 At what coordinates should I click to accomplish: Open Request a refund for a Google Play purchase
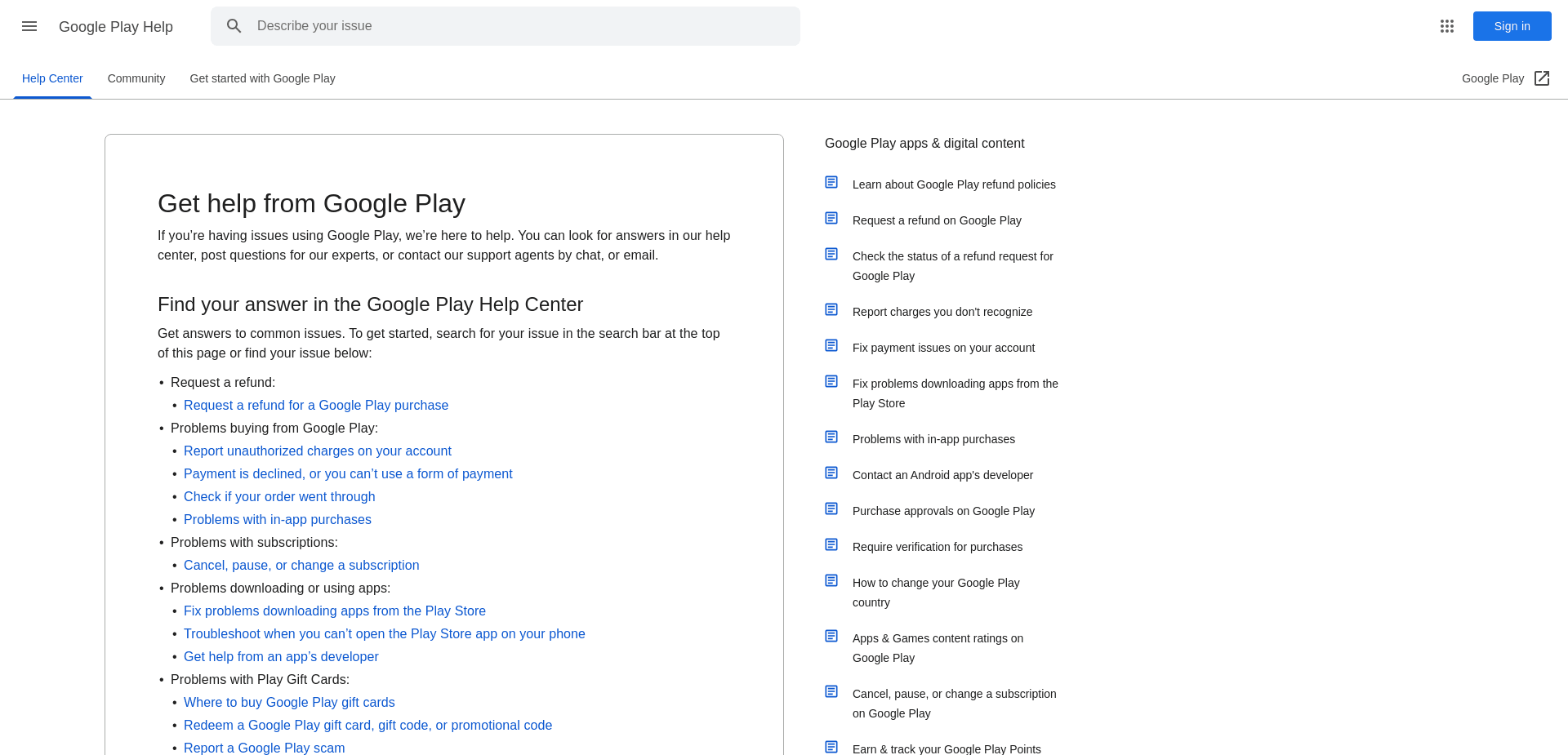(x=316, y=405)
